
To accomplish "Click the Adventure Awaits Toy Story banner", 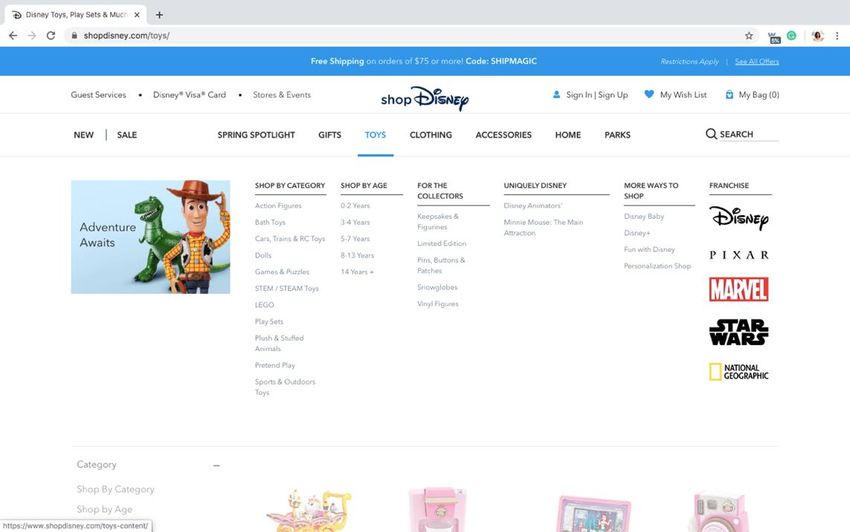I will click(151, 237).
